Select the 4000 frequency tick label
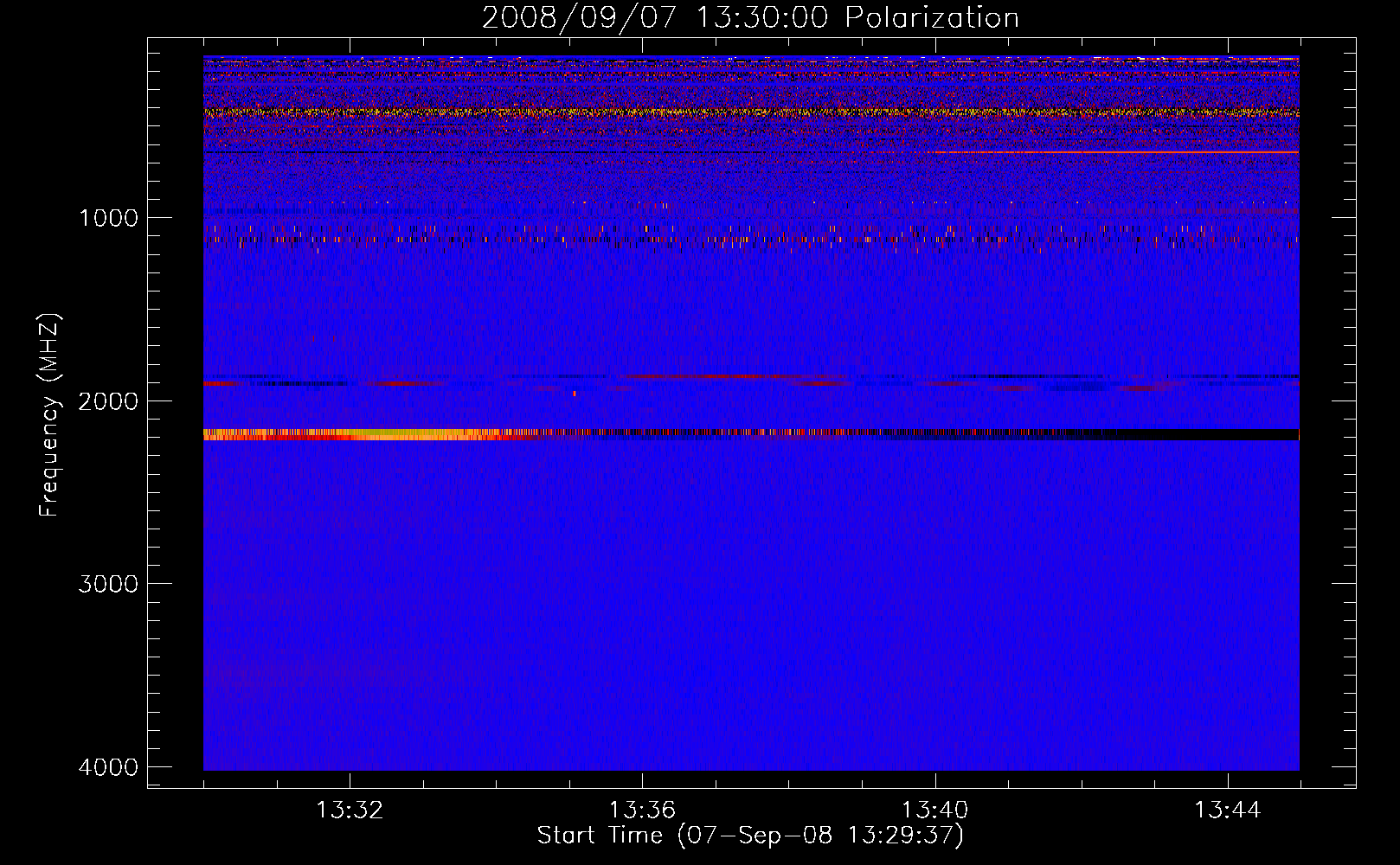This screenshot has height=865, width=1400. (108, 767)
